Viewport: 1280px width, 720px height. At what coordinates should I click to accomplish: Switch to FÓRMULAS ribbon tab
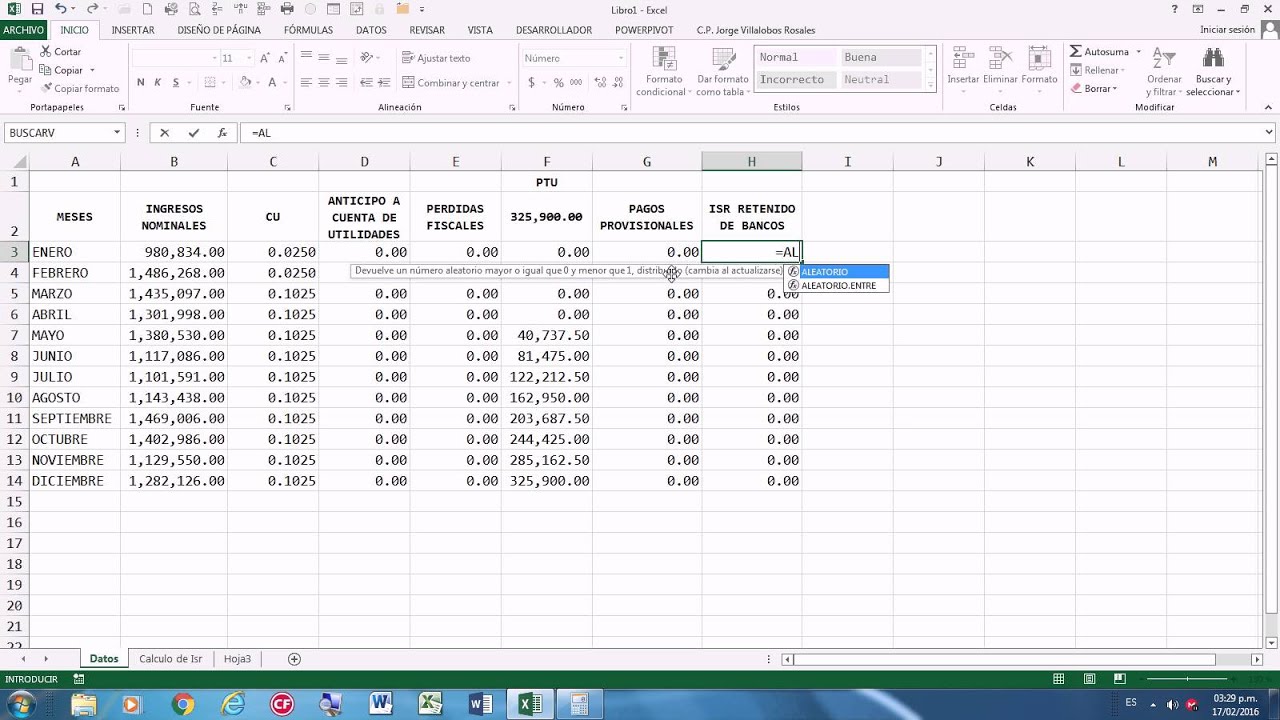tap(308, 30)
